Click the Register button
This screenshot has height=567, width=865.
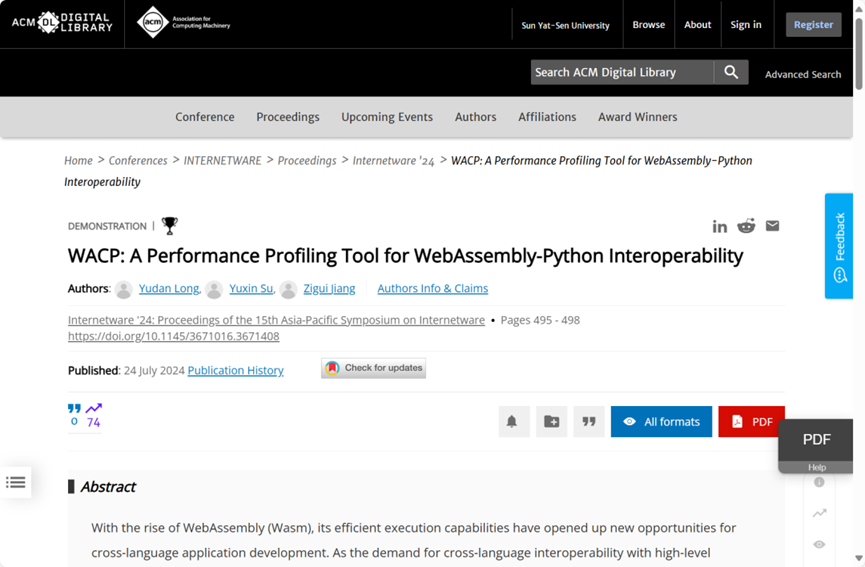click(813, 25)
